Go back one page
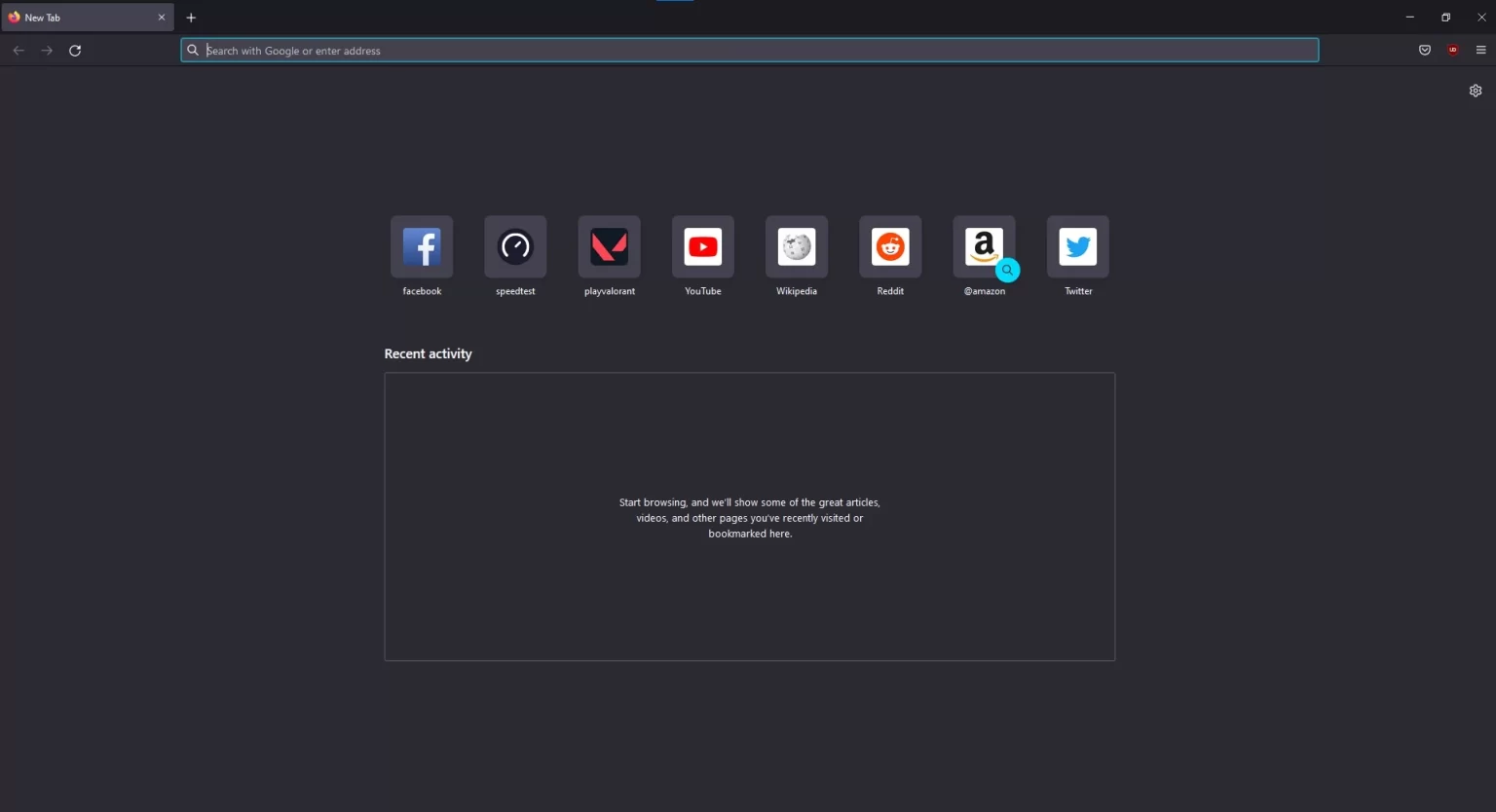The image size is (1496, 812). coord(19,51)
